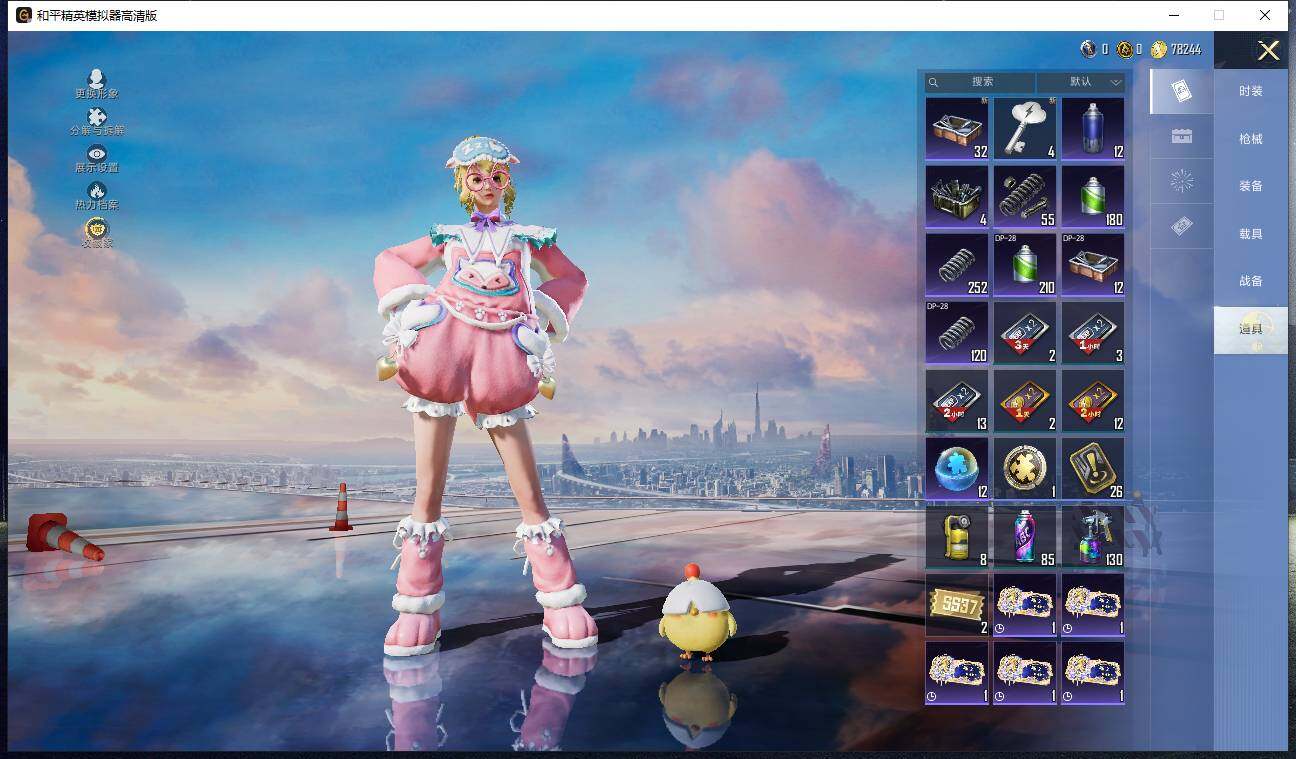1296x759 pixels.
Task: Select the toolbox crate with count 4
Action: tap(957, 197)
